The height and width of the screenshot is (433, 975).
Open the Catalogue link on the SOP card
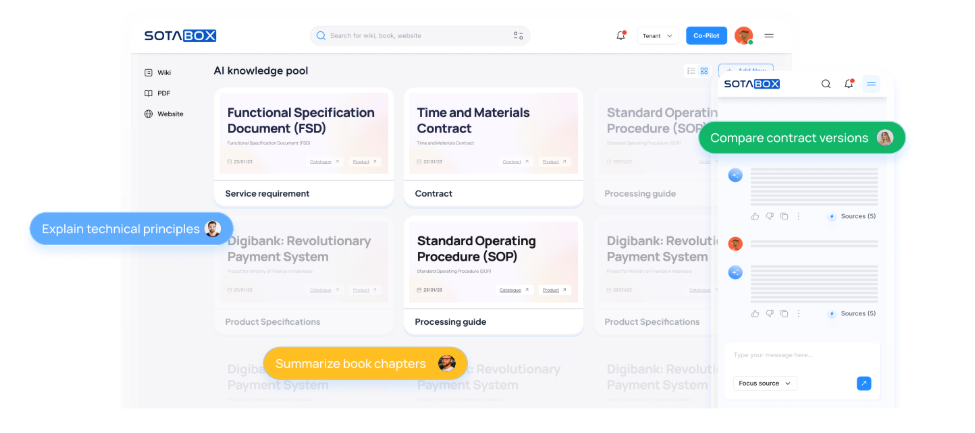click(x=513, y=290)
